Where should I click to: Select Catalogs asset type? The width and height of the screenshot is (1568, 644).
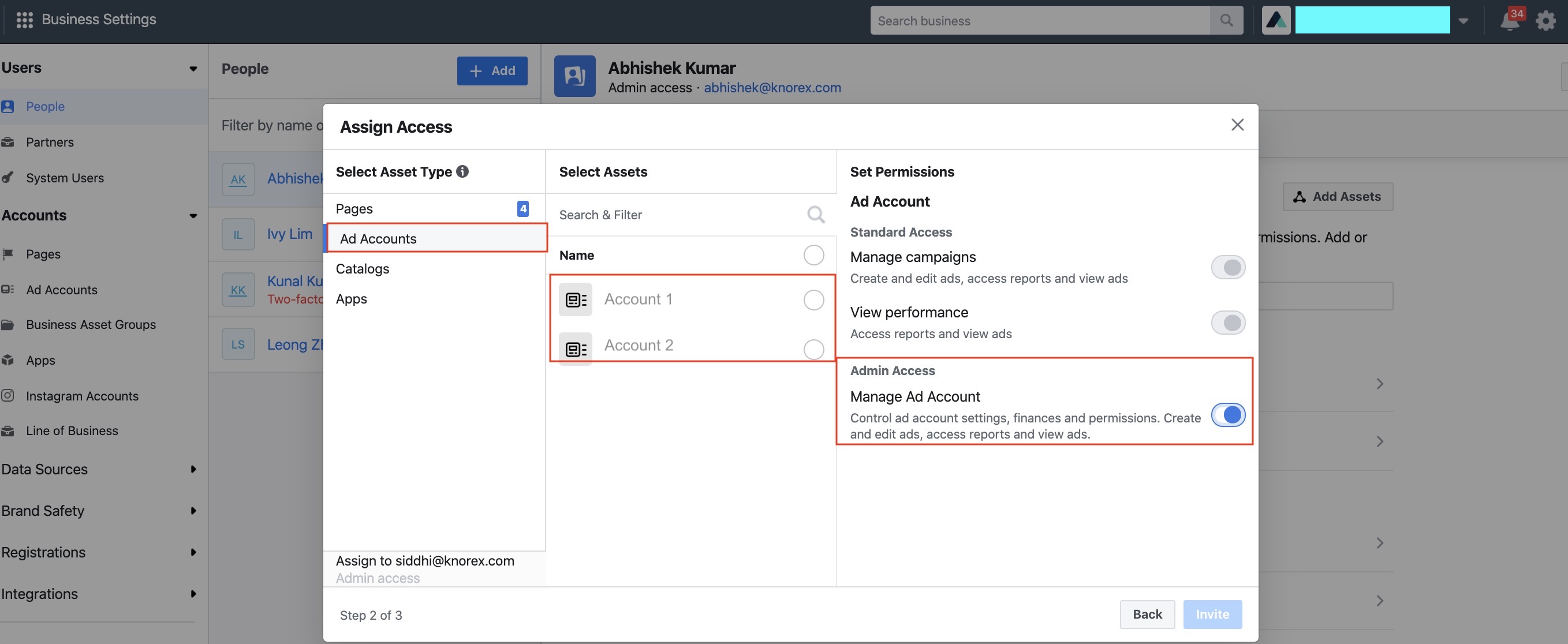click(362, 269)
